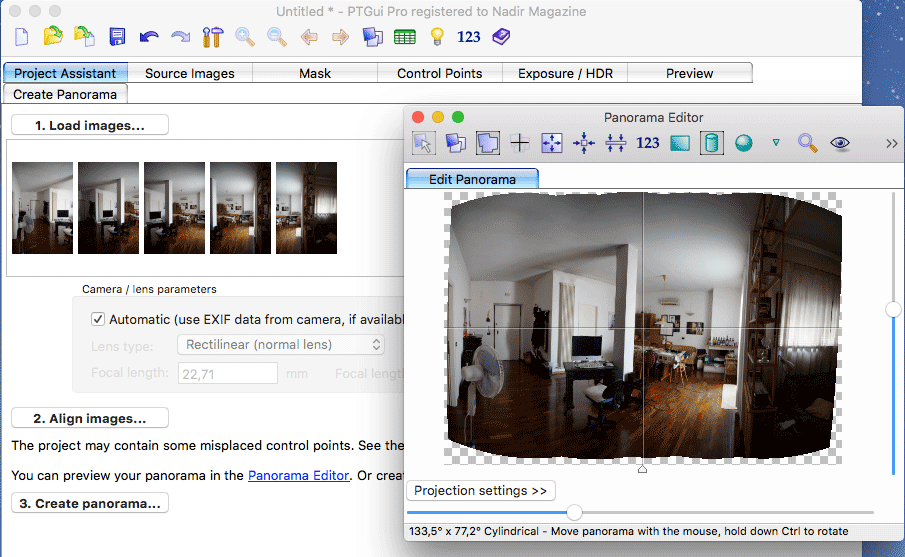
Task: Zoom out using the main toolbar magnifier
Action: [x=277, y=37]
